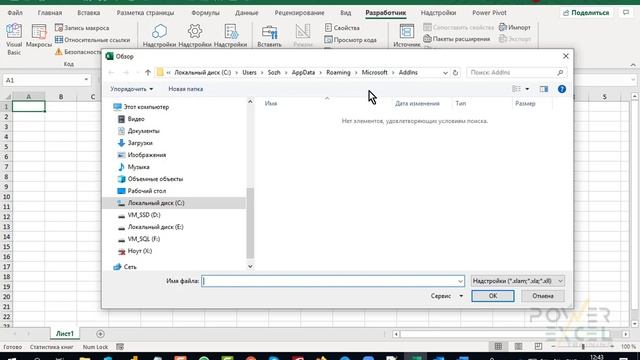Sort by Имя column header
The image size is (640, 360).
tap(271, 104)
